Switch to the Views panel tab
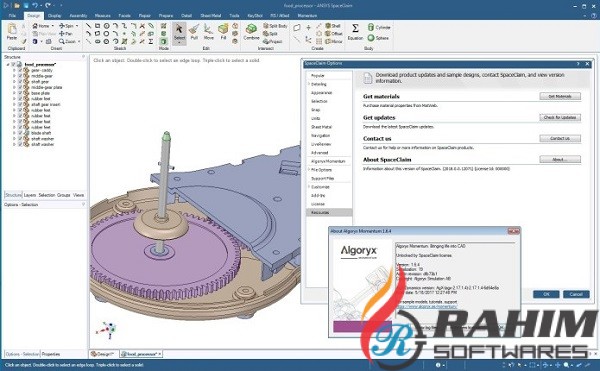Viewport: 600px width, 371px height. point(78,195)
